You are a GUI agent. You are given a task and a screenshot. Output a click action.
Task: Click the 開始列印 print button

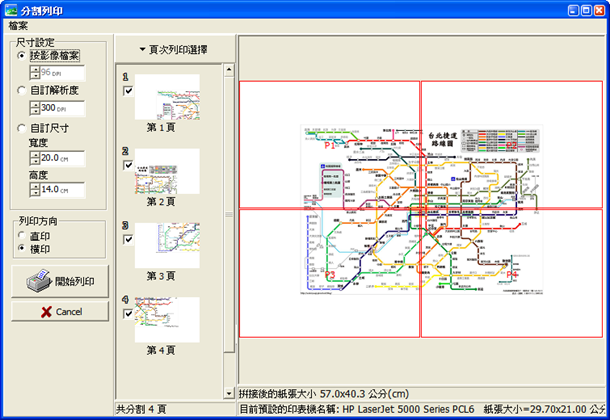pyautogui.click(x=60, y=282)
